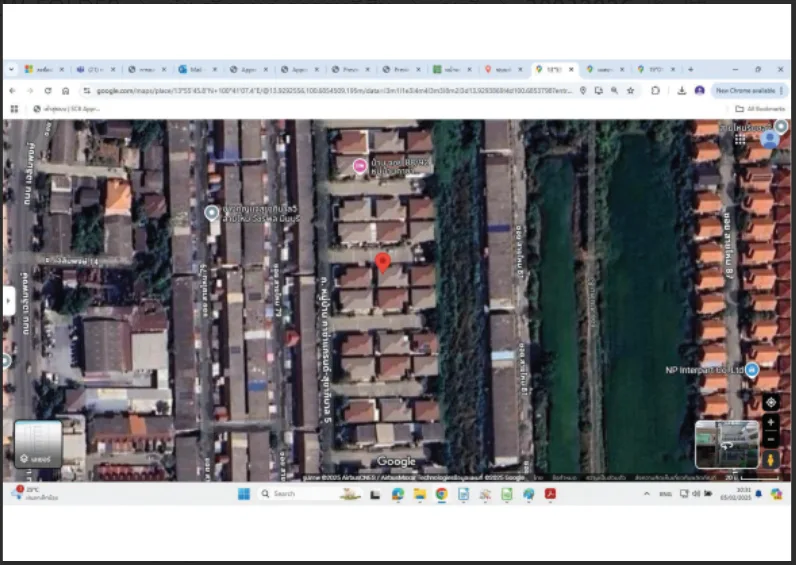Viewport: 796px width, 565px height.
Task: Bookmark this page with the star icon
Action: 631,90
